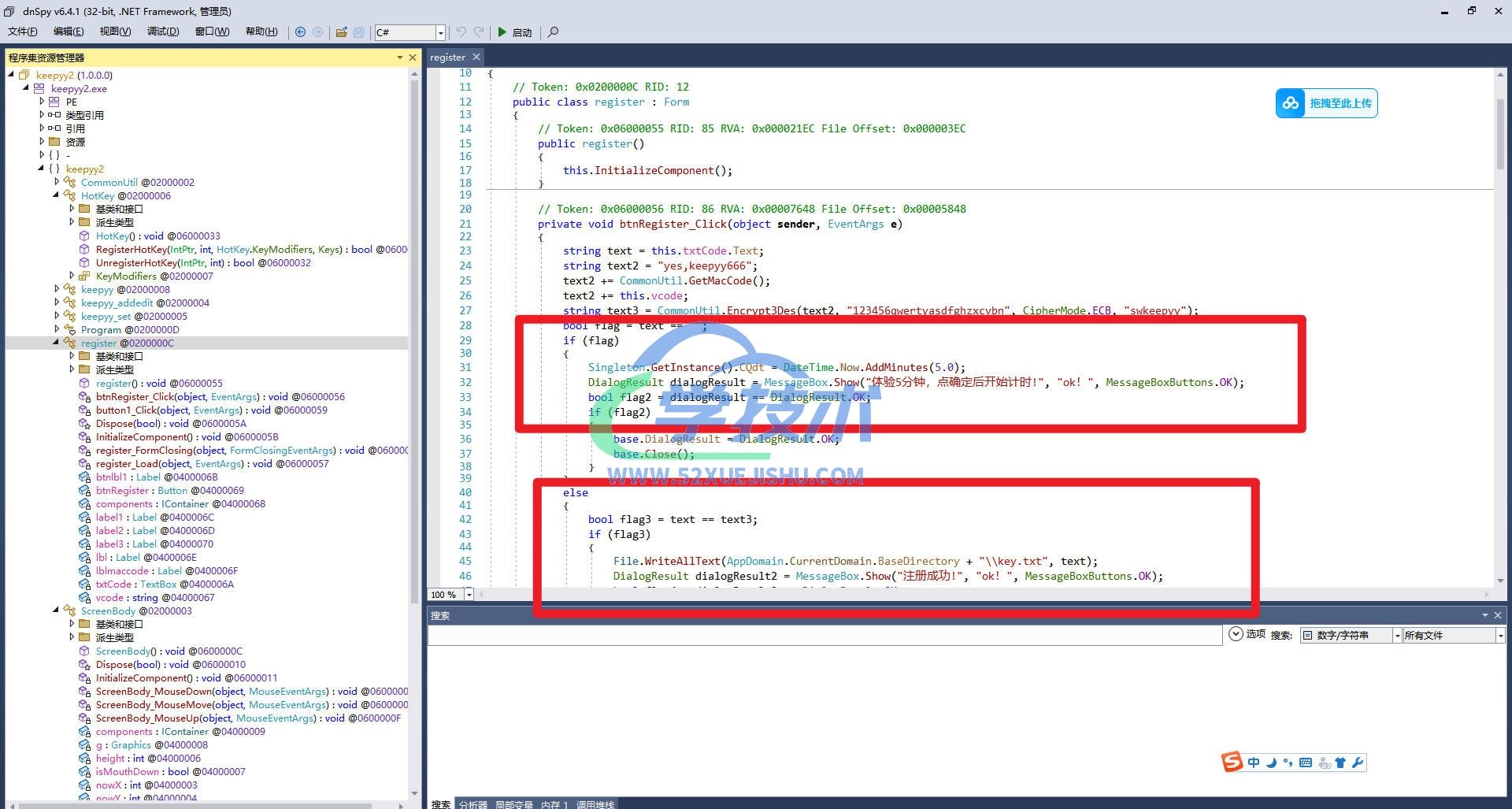Open the Window menu

212,32
